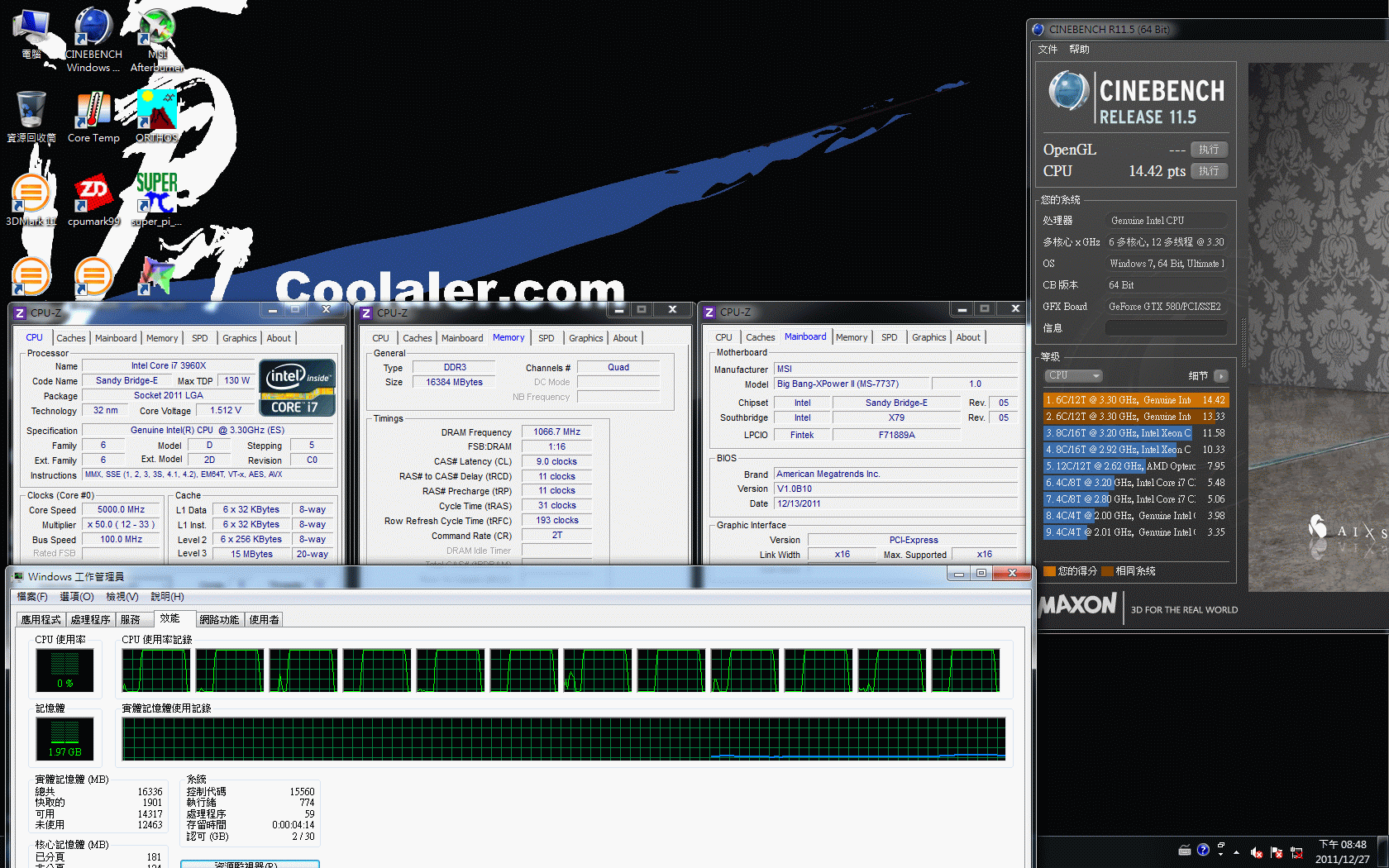The width and height of the screenshot is (1389, 868).
Task: Select Caches tab in the CPU-Z window showing Processor
Action: 71,338
